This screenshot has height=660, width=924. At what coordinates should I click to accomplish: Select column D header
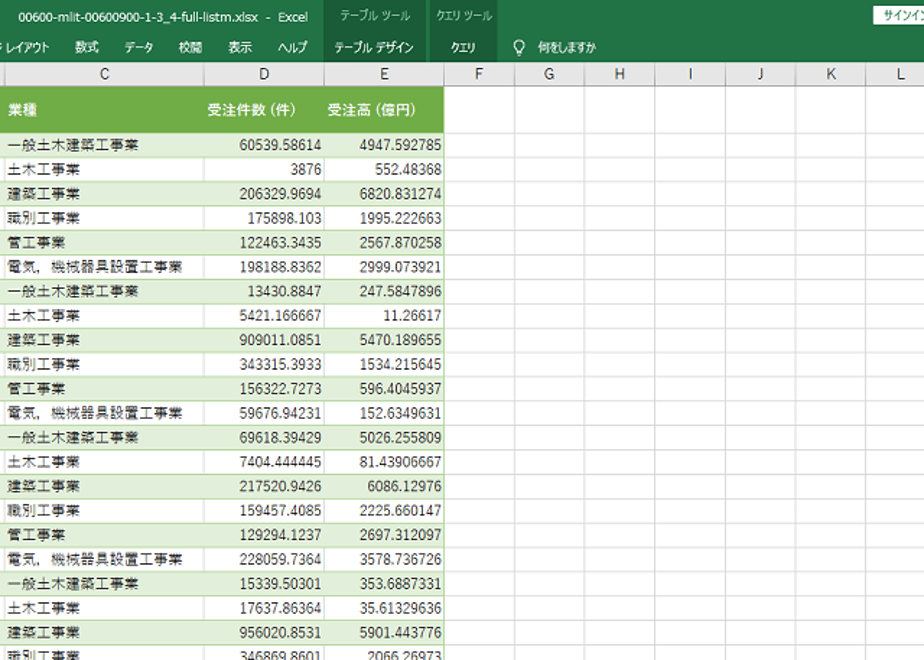pos(264,74)
